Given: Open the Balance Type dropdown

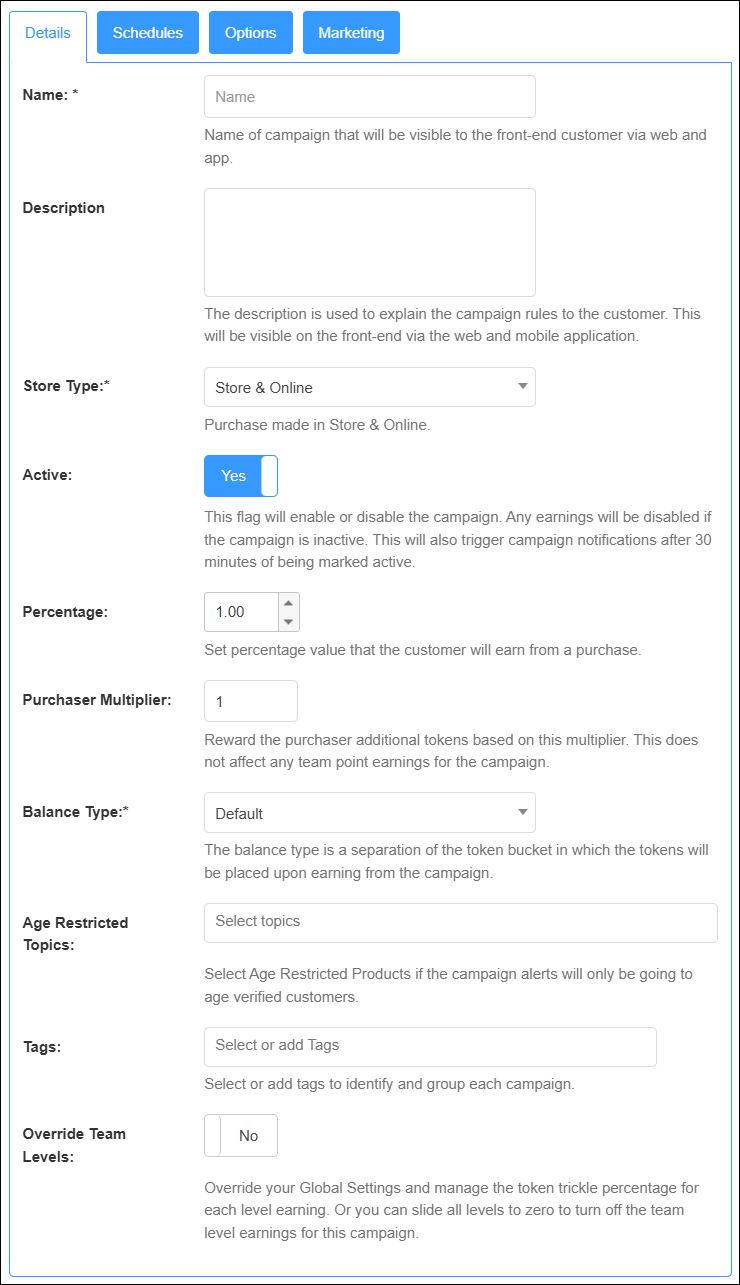Looking at the screenshot, I should tap(369, 813).
